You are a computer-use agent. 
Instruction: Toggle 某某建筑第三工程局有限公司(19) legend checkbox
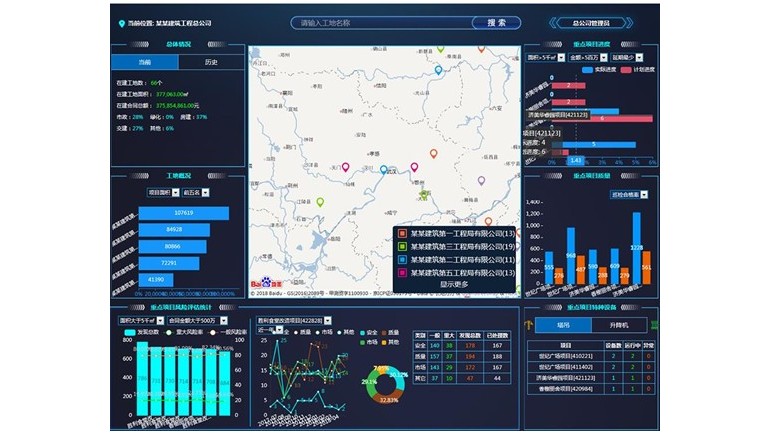[402, 246]
